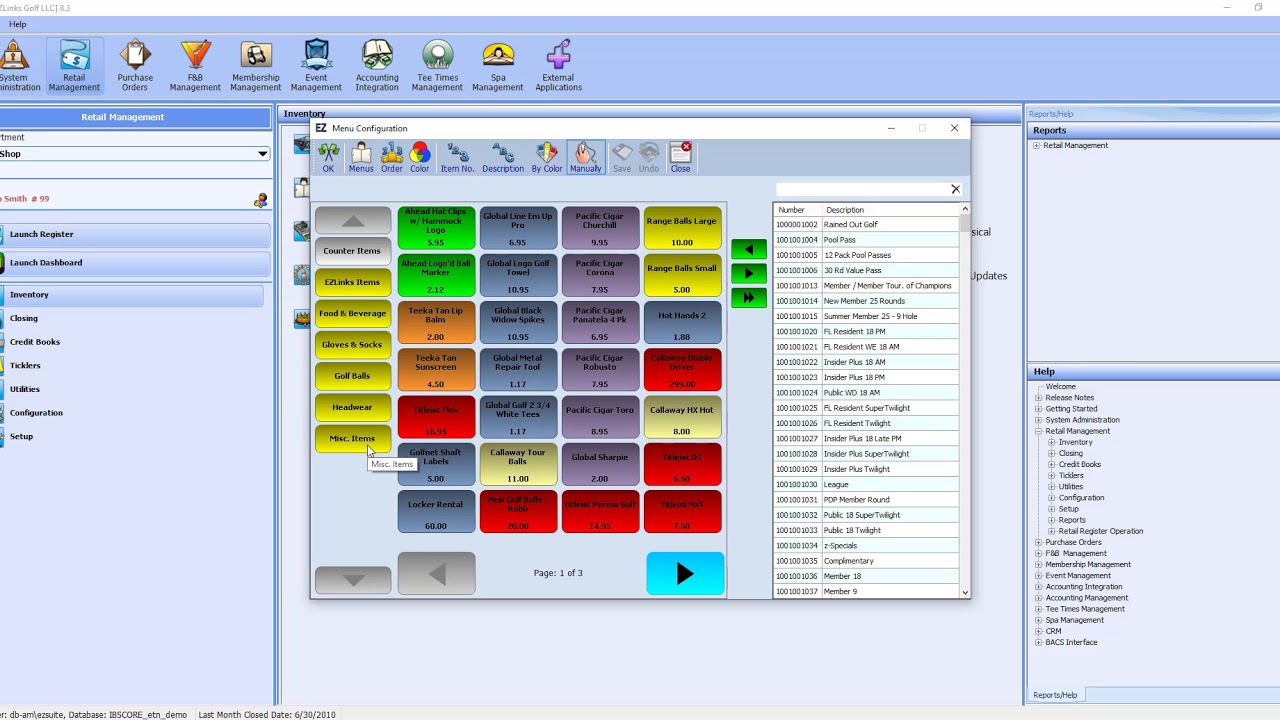Select the Golf Balls category button
The height and width of the screenshot is (720, 1280).
click(352, 376)
